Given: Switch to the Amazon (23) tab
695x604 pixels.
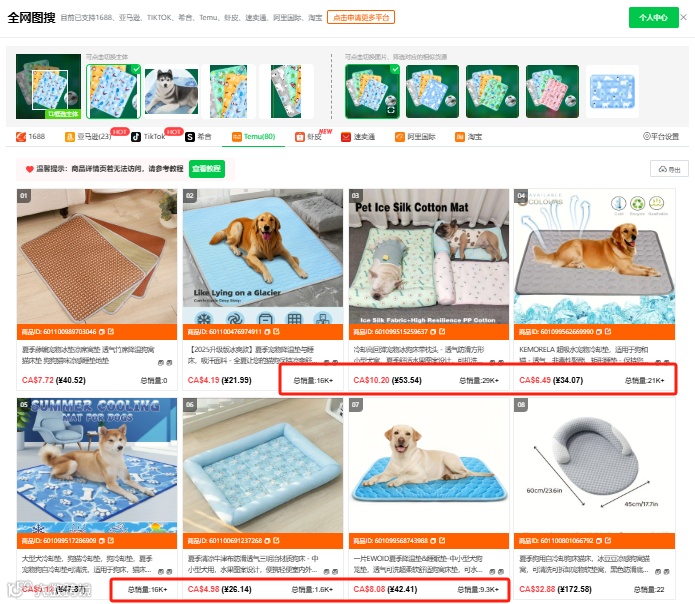Looking at the screenshot, I should click(x=88, y=136).
